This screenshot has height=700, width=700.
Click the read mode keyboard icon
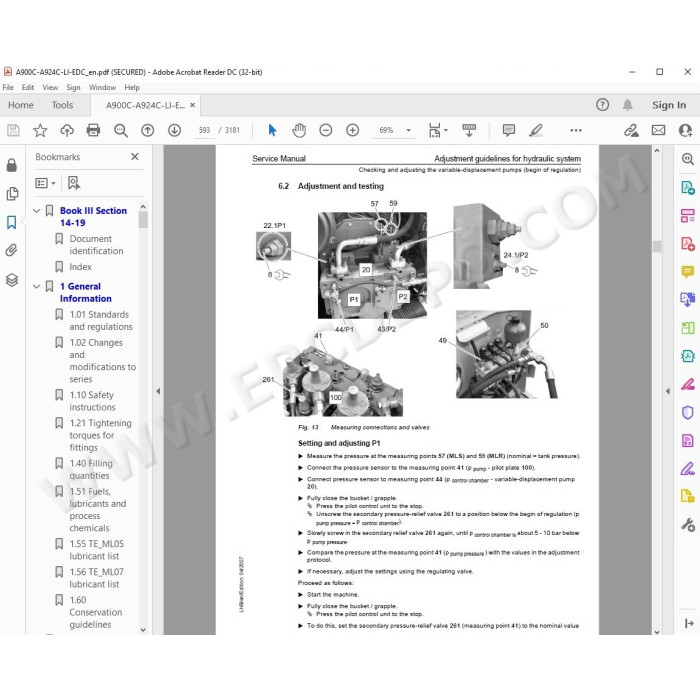pyautogui.click(x=469, y=130)
